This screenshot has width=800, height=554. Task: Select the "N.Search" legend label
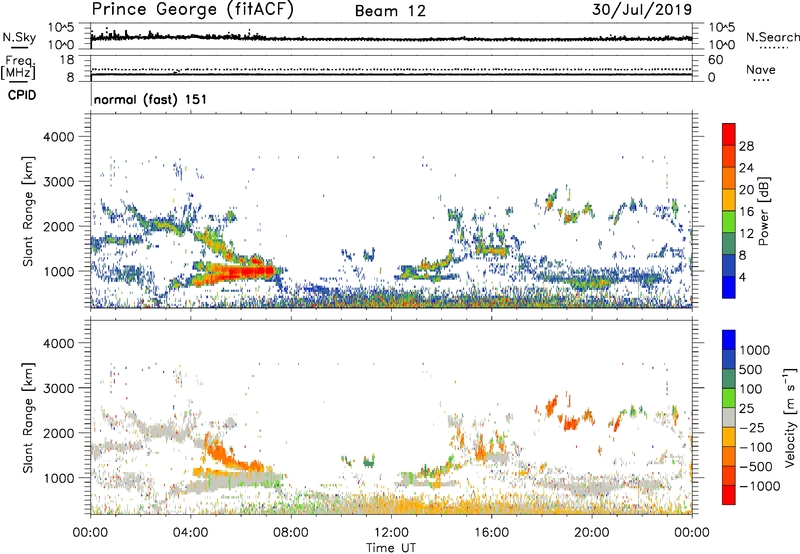pos(772,37)
